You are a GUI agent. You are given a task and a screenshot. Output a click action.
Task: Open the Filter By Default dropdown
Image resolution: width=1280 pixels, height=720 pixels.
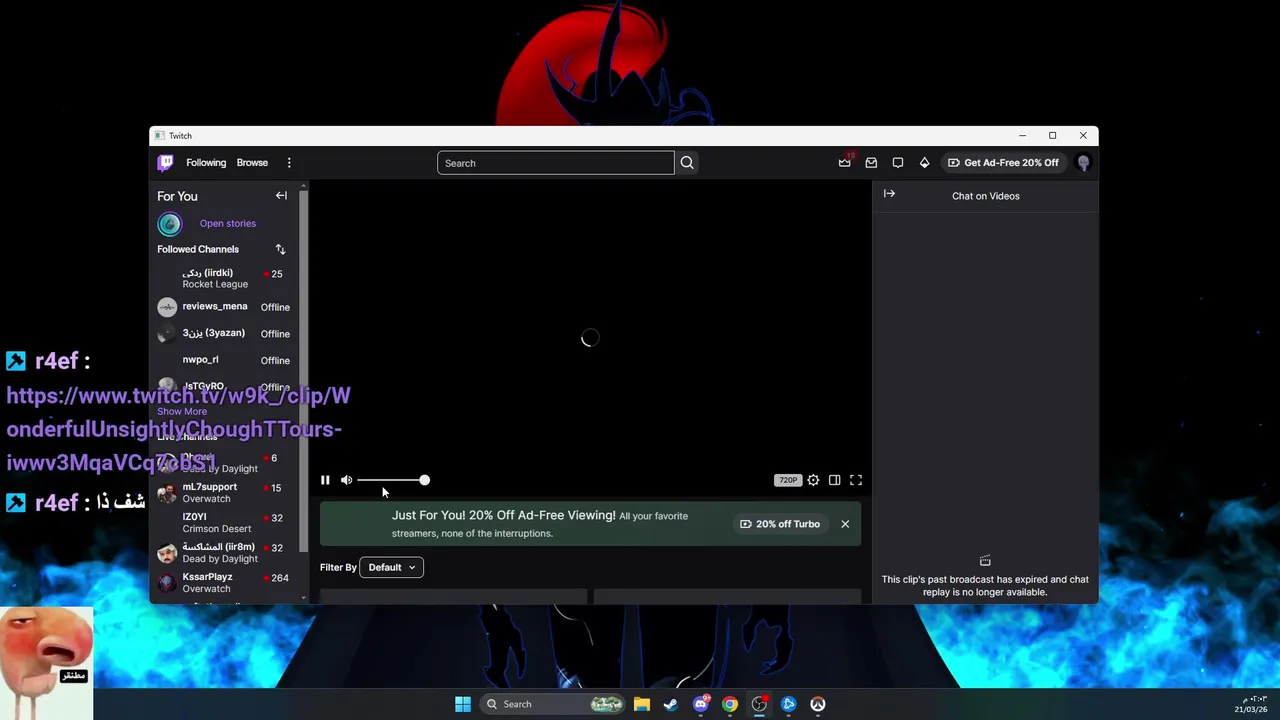[391, 567]
